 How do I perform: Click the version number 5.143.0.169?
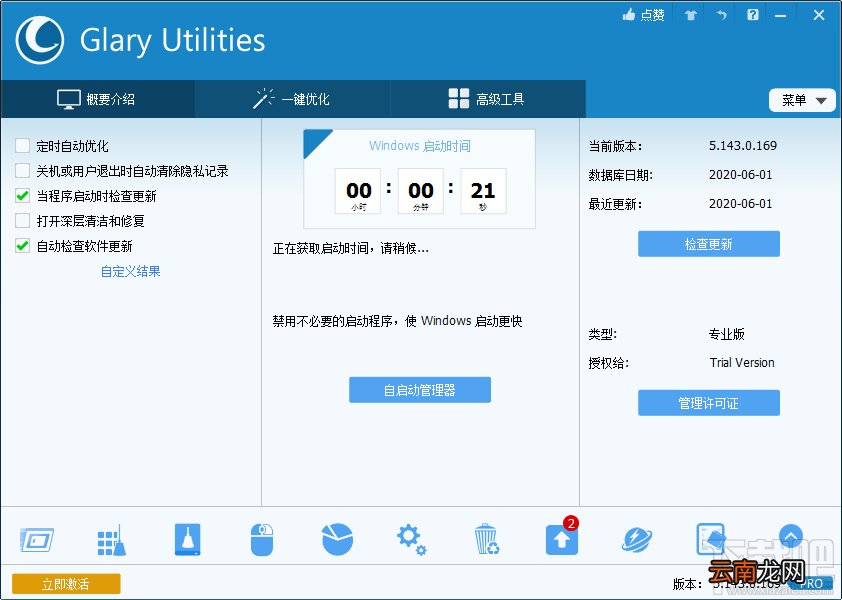[x=743, y=146]
